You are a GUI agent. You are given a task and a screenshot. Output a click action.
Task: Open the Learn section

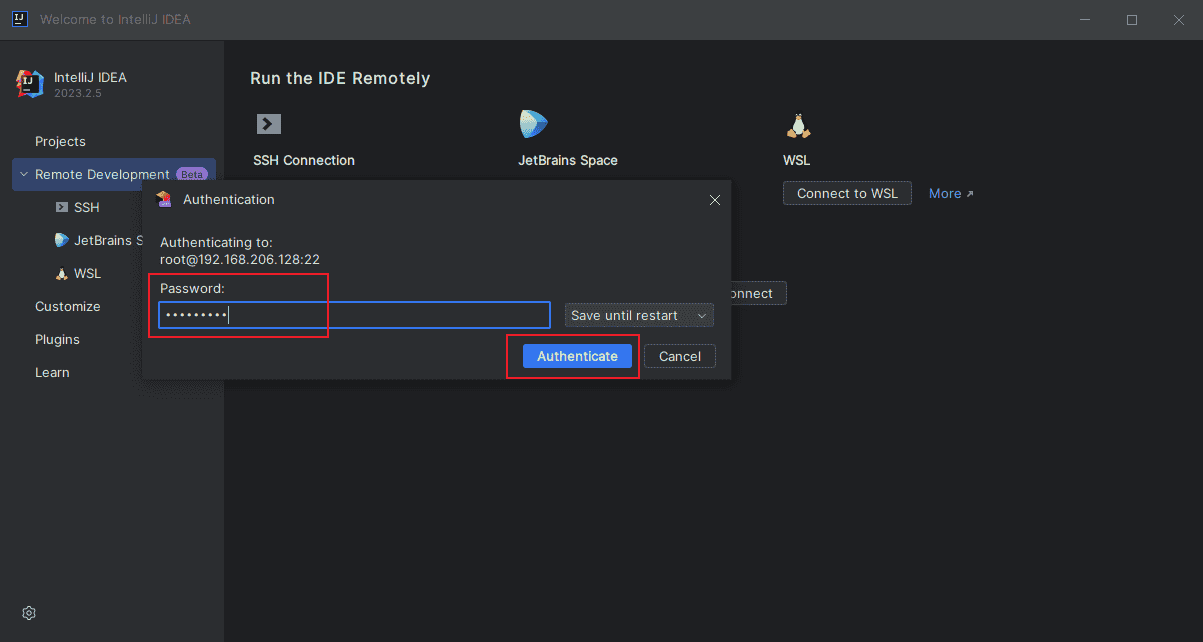click(52, 372)
